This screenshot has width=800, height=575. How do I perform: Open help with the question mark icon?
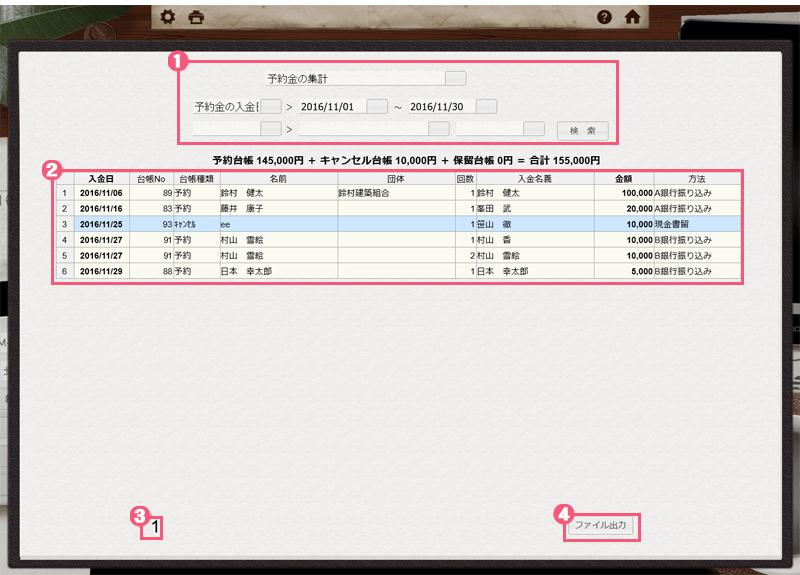tap(604, 17)
